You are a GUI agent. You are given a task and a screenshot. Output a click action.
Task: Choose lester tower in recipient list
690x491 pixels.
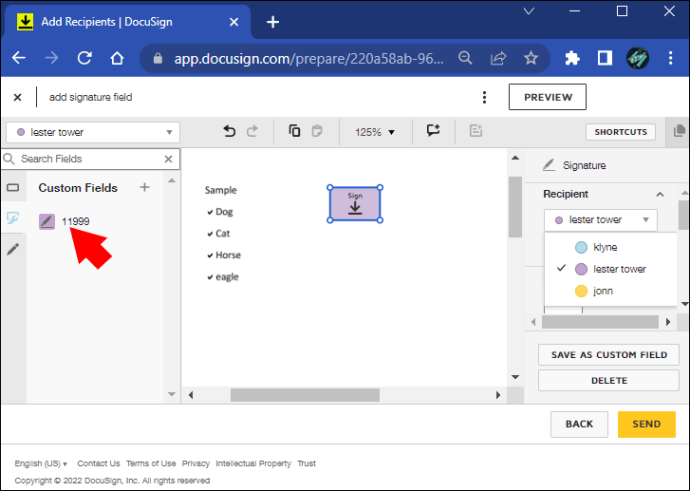(611, 269)
